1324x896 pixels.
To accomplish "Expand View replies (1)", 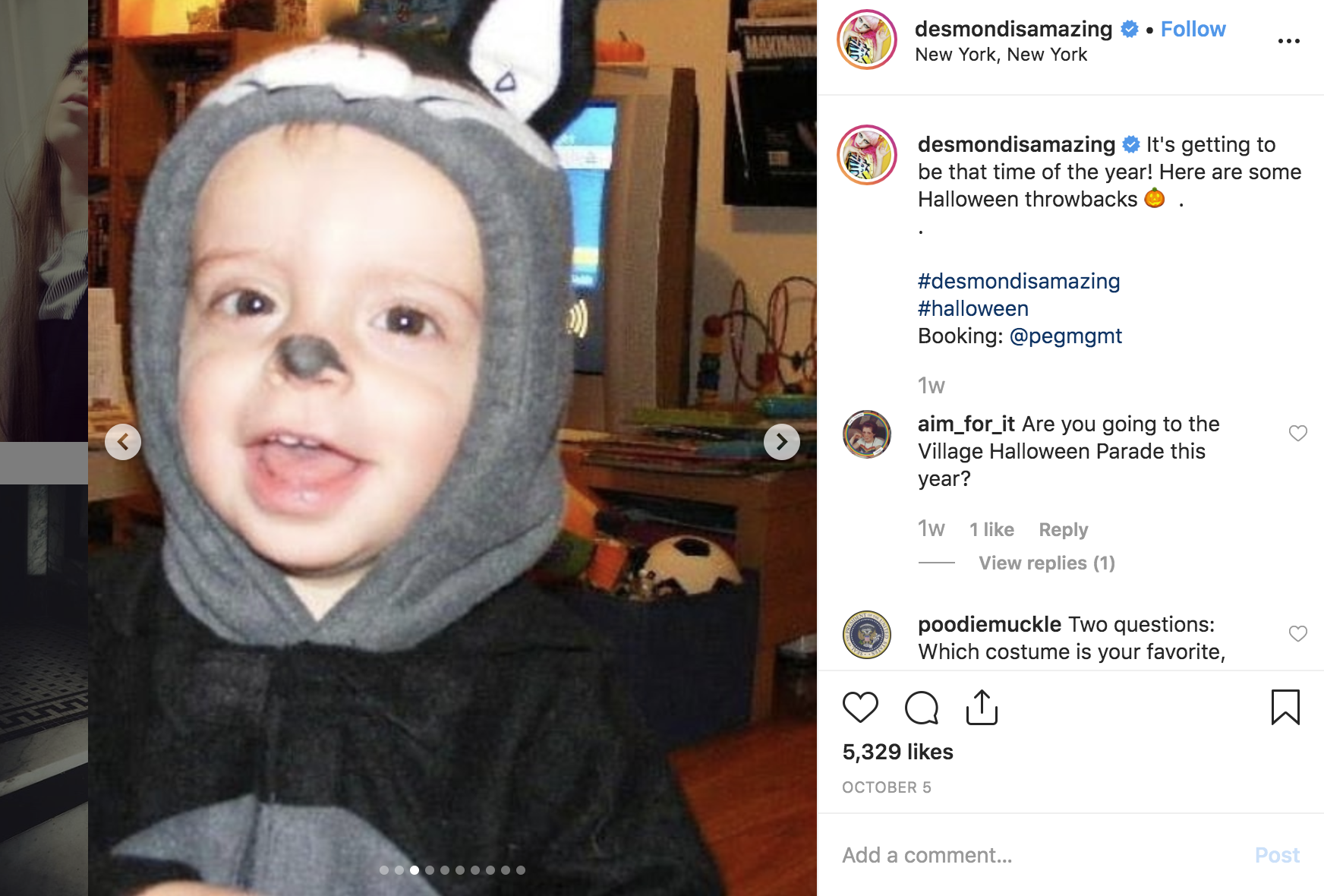I will point(1046,563).
